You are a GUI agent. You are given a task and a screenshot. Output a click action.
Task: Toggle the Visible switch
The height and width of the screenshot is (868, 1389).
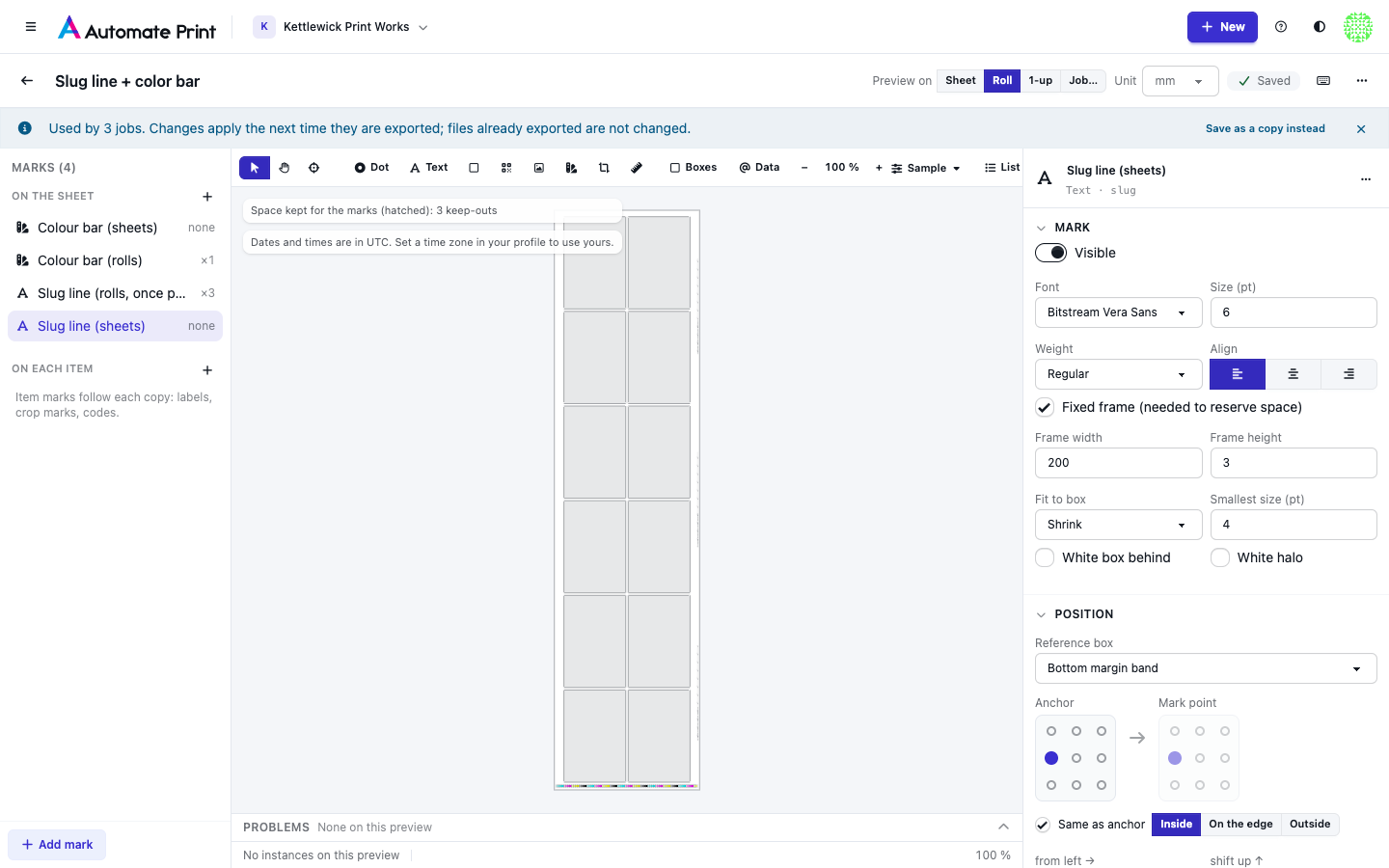coord(1050,253)
